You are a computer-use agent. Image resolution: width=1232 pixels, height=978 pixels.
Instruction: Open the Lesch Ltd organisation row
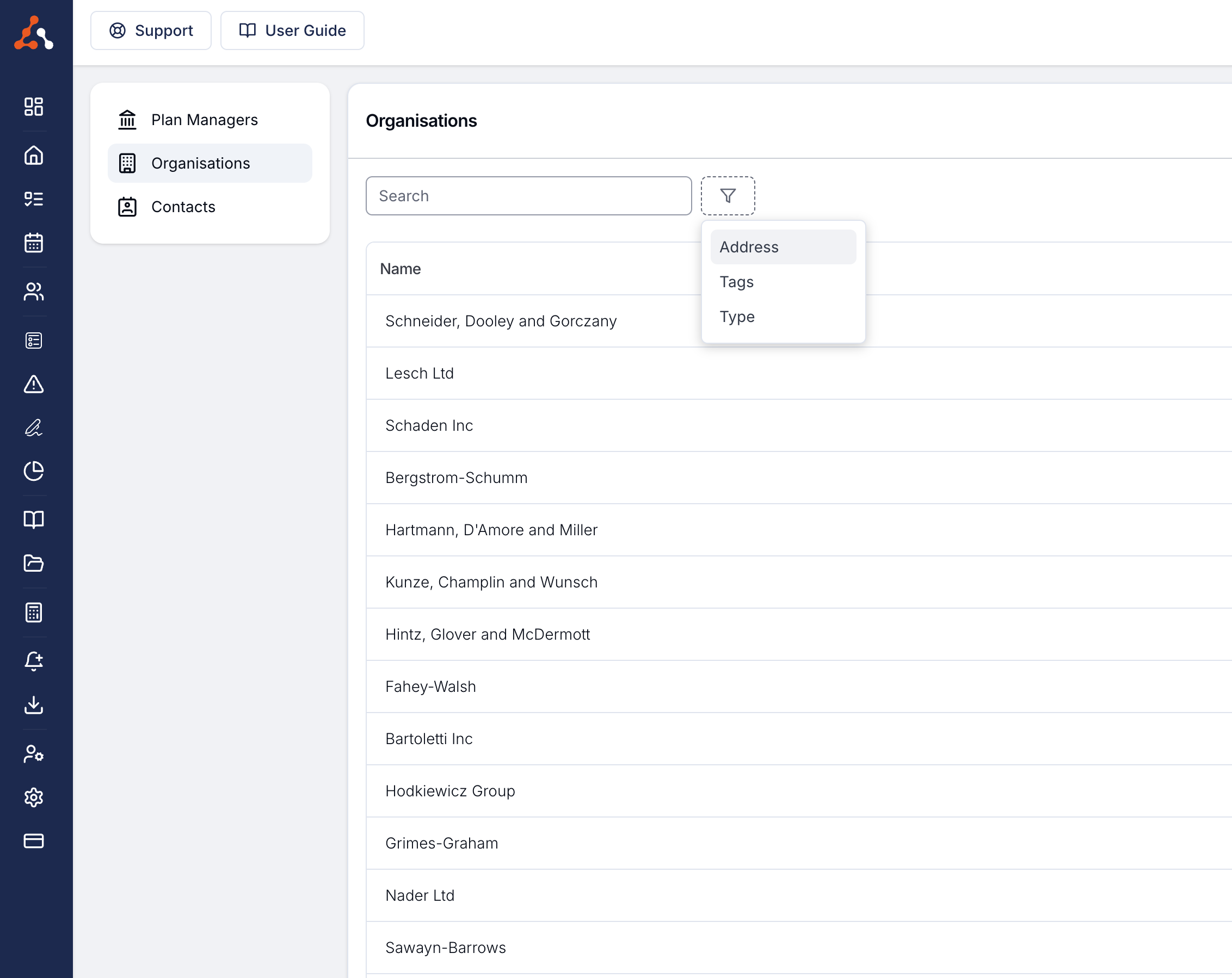point(420,373)
